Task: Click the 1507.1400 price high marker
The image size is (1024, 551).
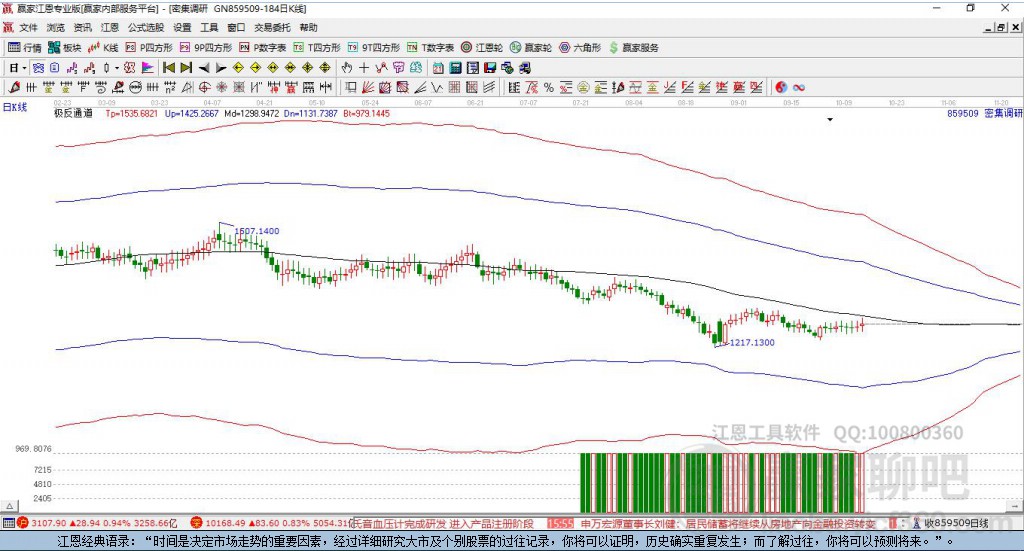Action: click(256, 231)
